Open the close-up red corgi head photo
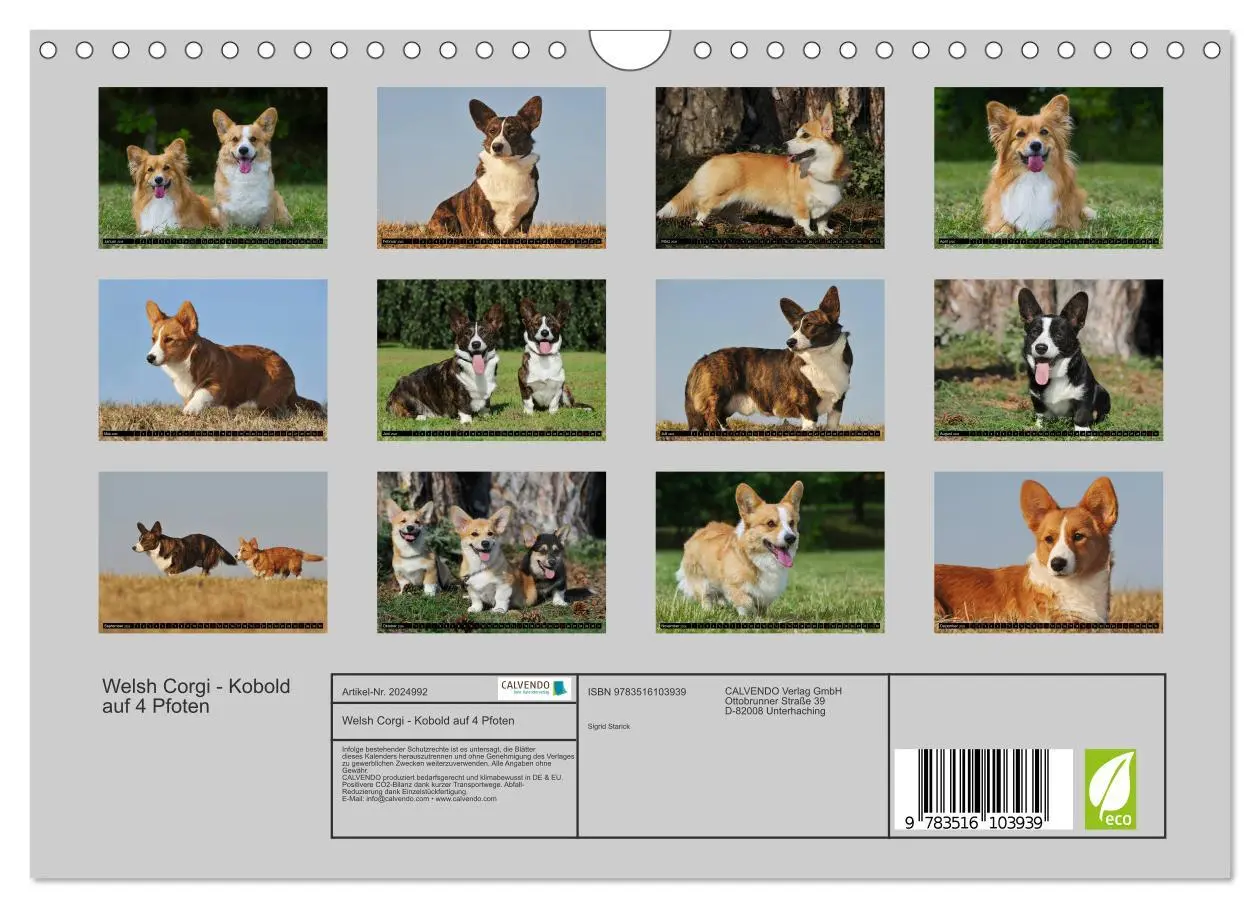This screenshot has height=908, width=1260. (1048, 552)
